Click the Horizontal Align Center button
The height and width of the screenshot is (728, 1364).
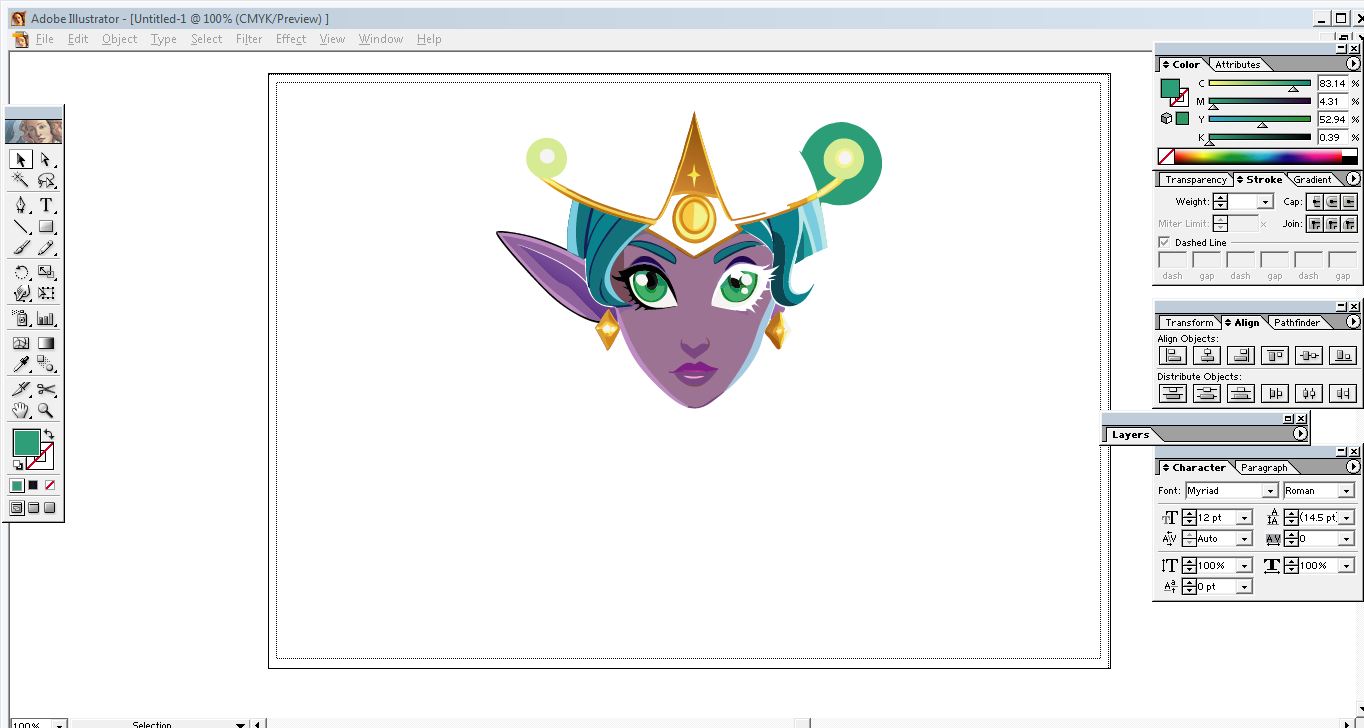point(1207,355)
